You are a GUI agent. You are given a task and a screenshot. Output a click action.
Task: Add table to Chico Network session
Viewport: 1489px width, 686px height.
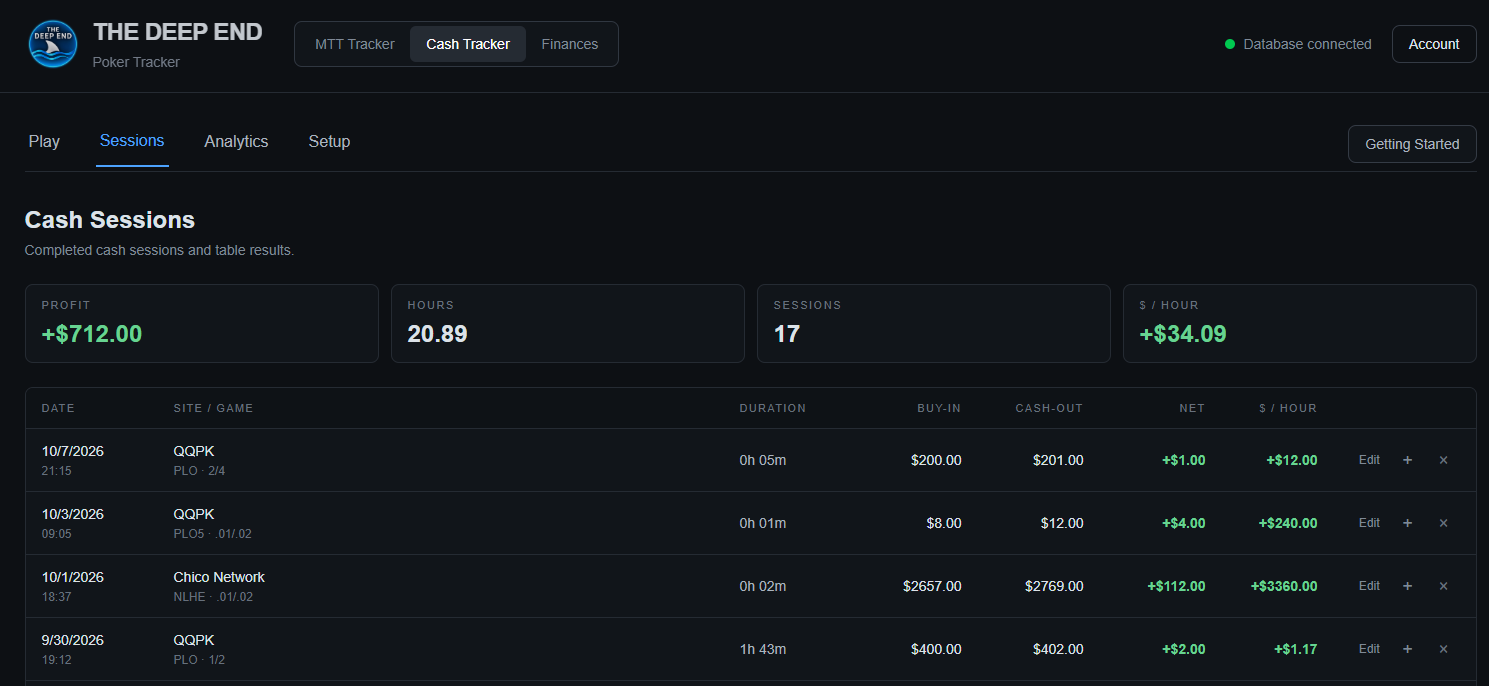pos(1407,586)
